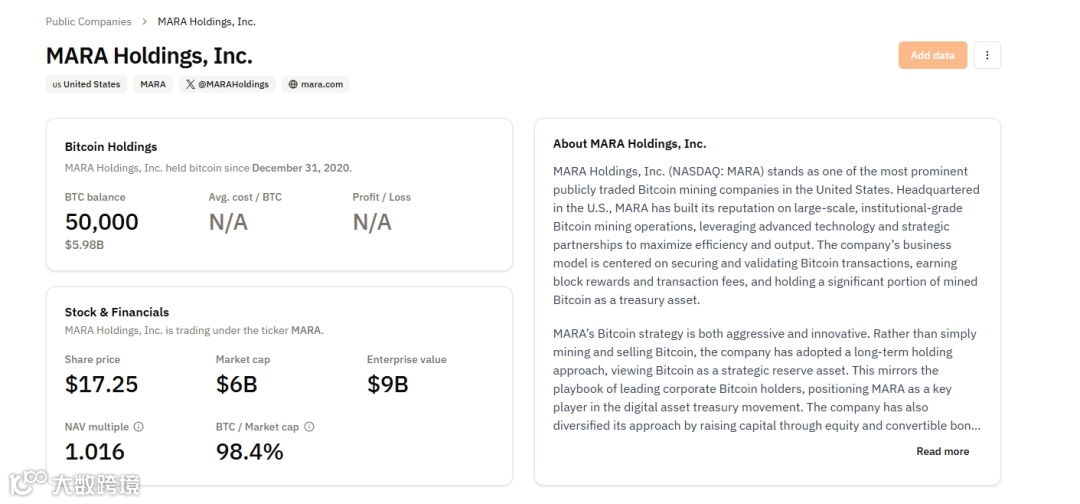Open the three-dot more options menu
Screen dimensions: 1080x504
pyautogui.click(x=987, y=56)
